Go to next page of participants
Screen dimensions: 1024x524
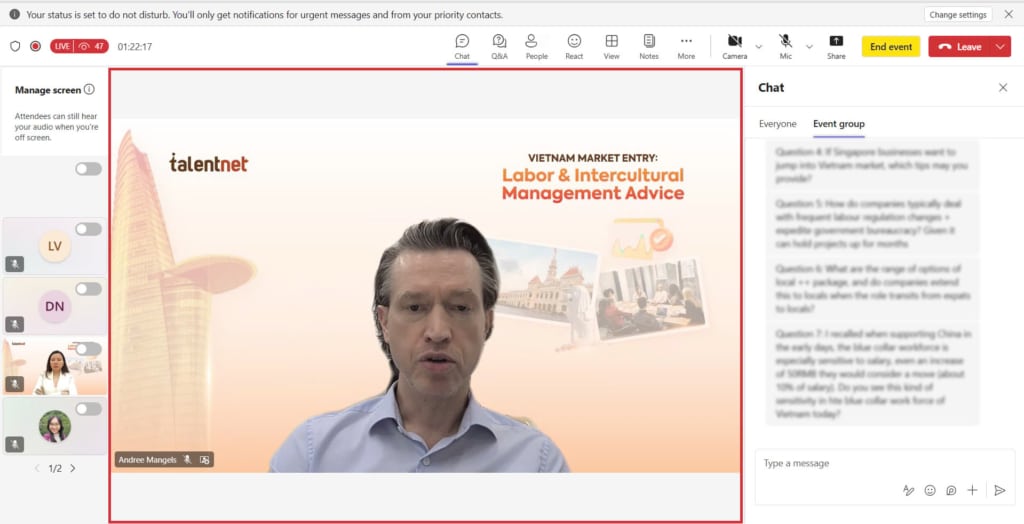point(73,468)
